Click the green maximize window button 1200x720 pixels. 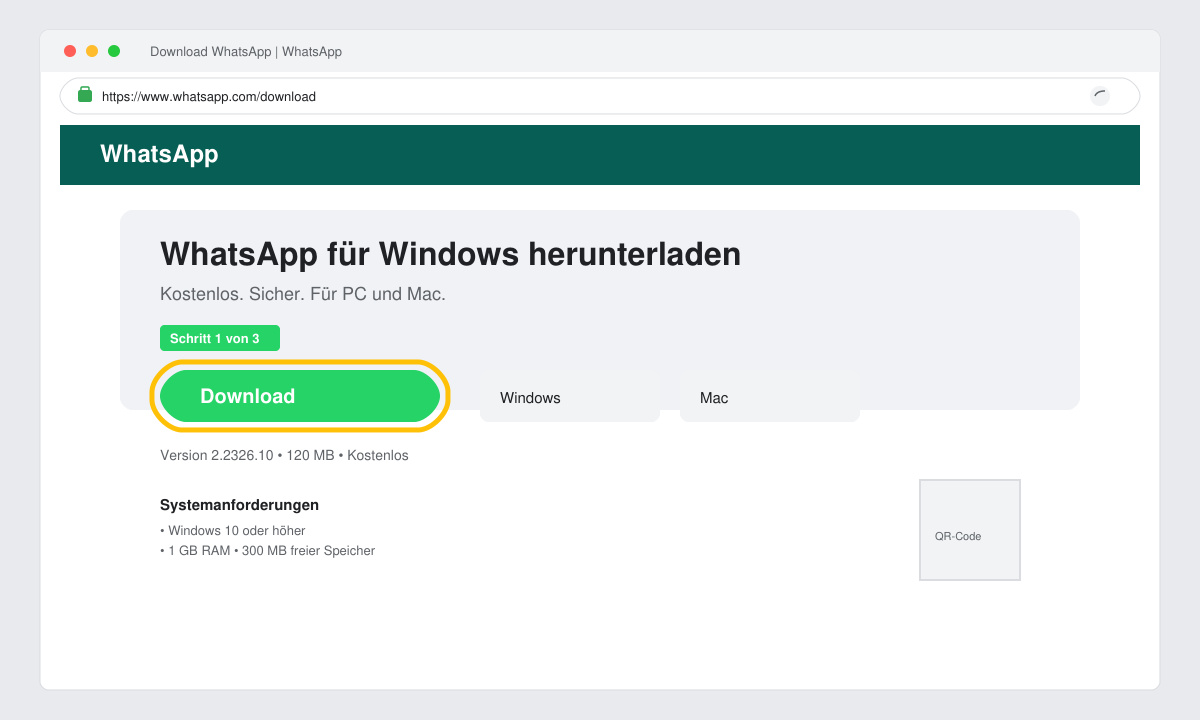(x=114, y=51)
